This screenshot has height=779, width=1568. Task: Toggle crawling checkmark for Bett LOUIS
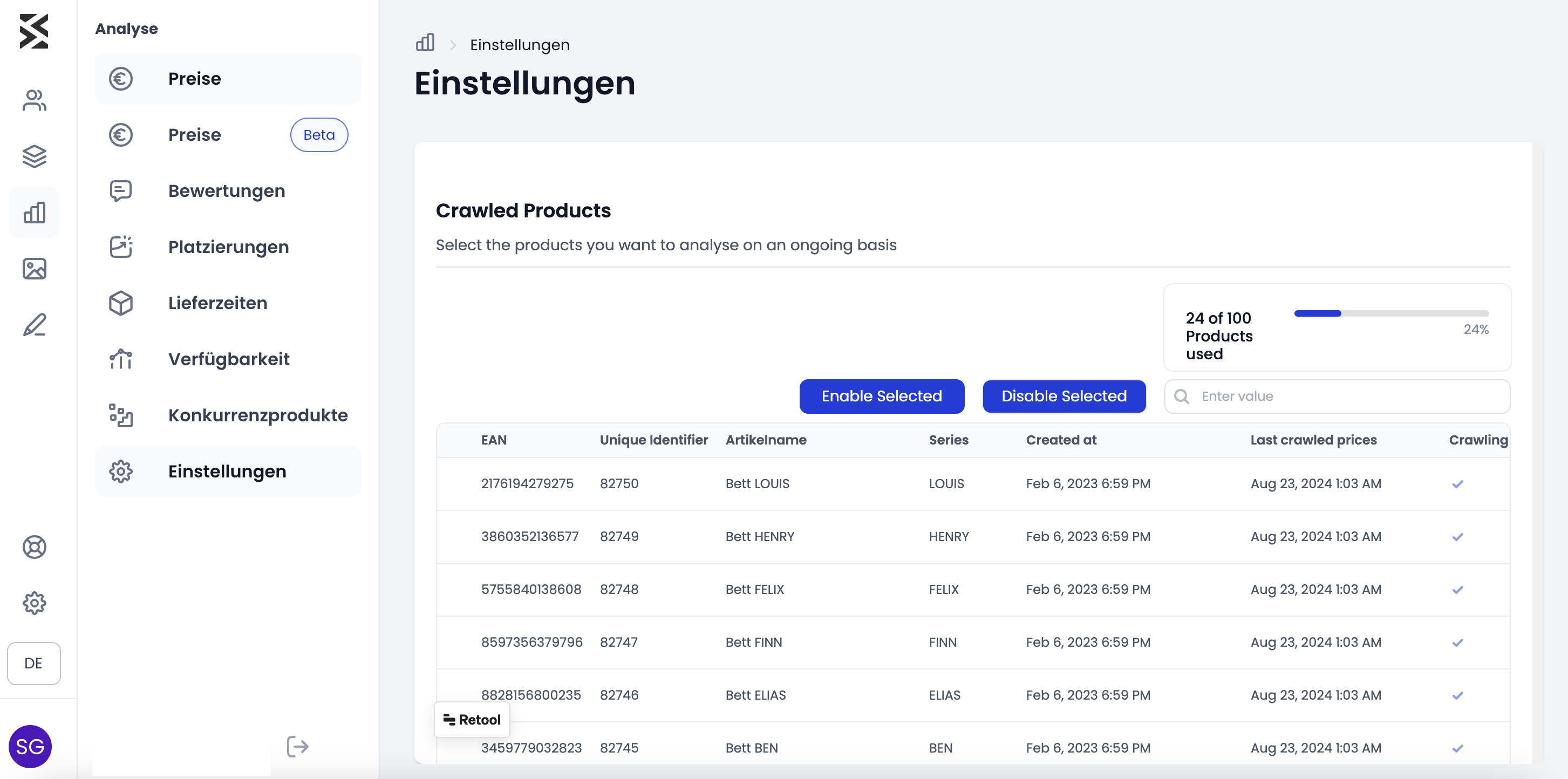[x=1457, y=484]
